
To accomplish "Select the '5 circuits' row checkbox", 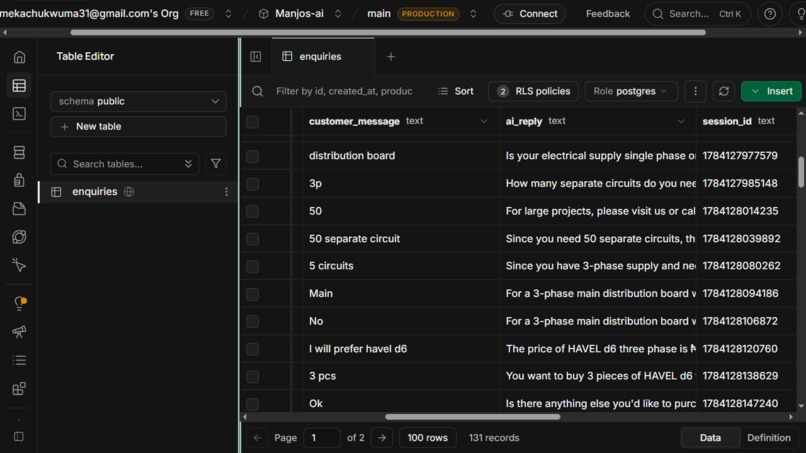I will tap(252, 266).
